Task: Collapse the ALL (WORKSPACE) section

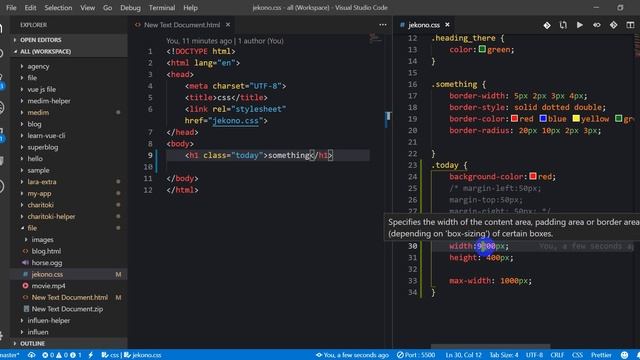Action: coord(69,51)
